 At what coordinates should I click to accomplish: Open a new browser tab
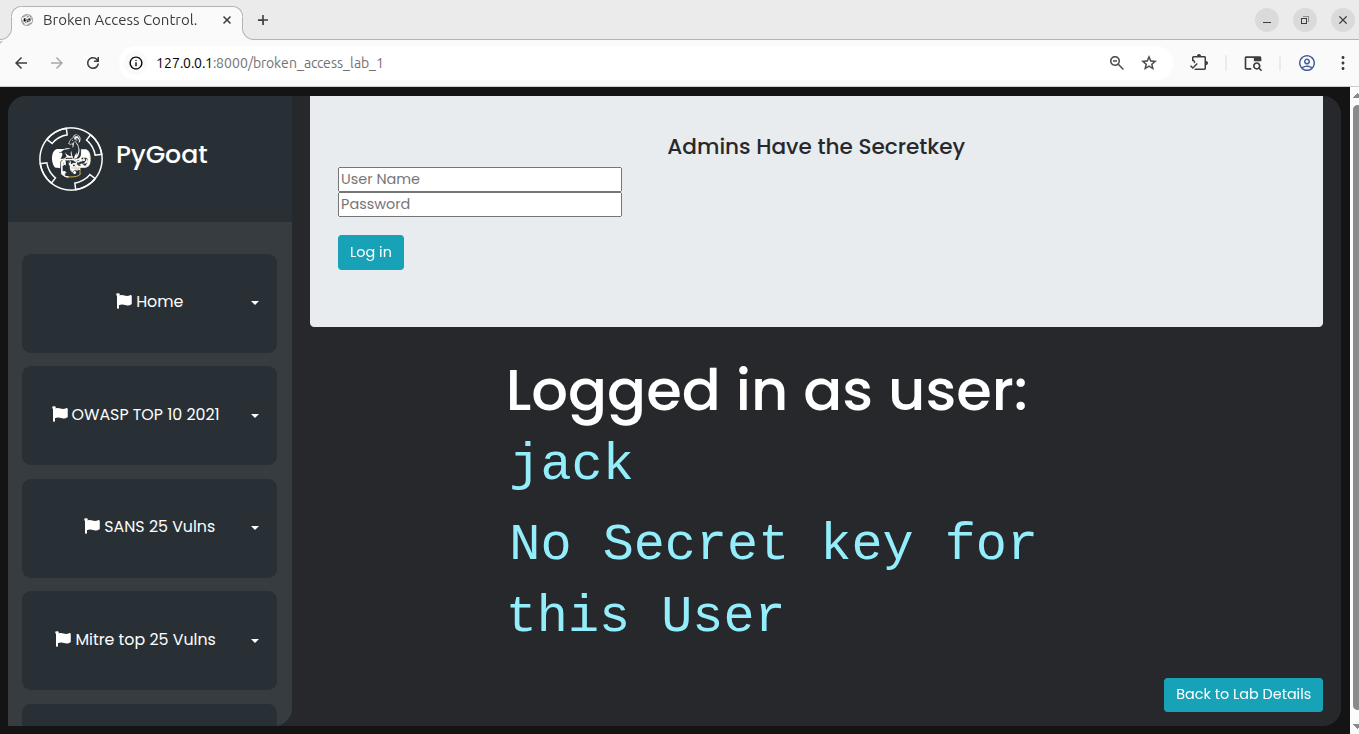[x=263, y=20]
